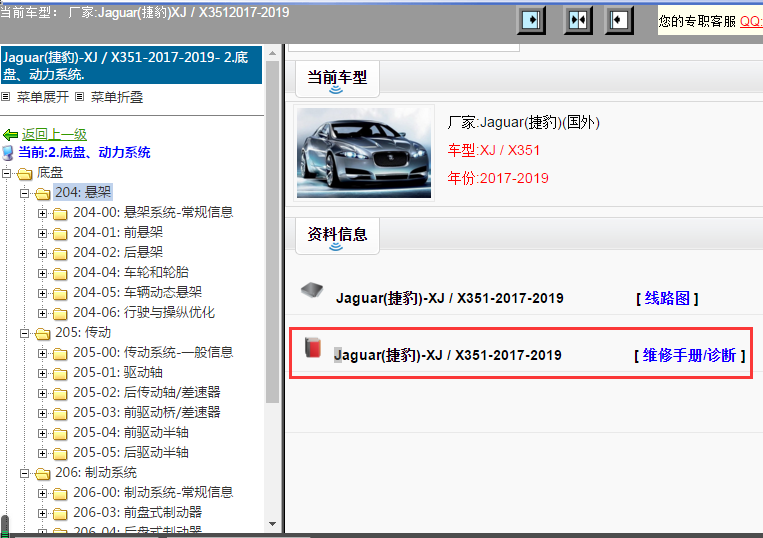Collapse the 底盘 root node
The width and height of the screenshot is (763, 538).
(x=6, y=173)
